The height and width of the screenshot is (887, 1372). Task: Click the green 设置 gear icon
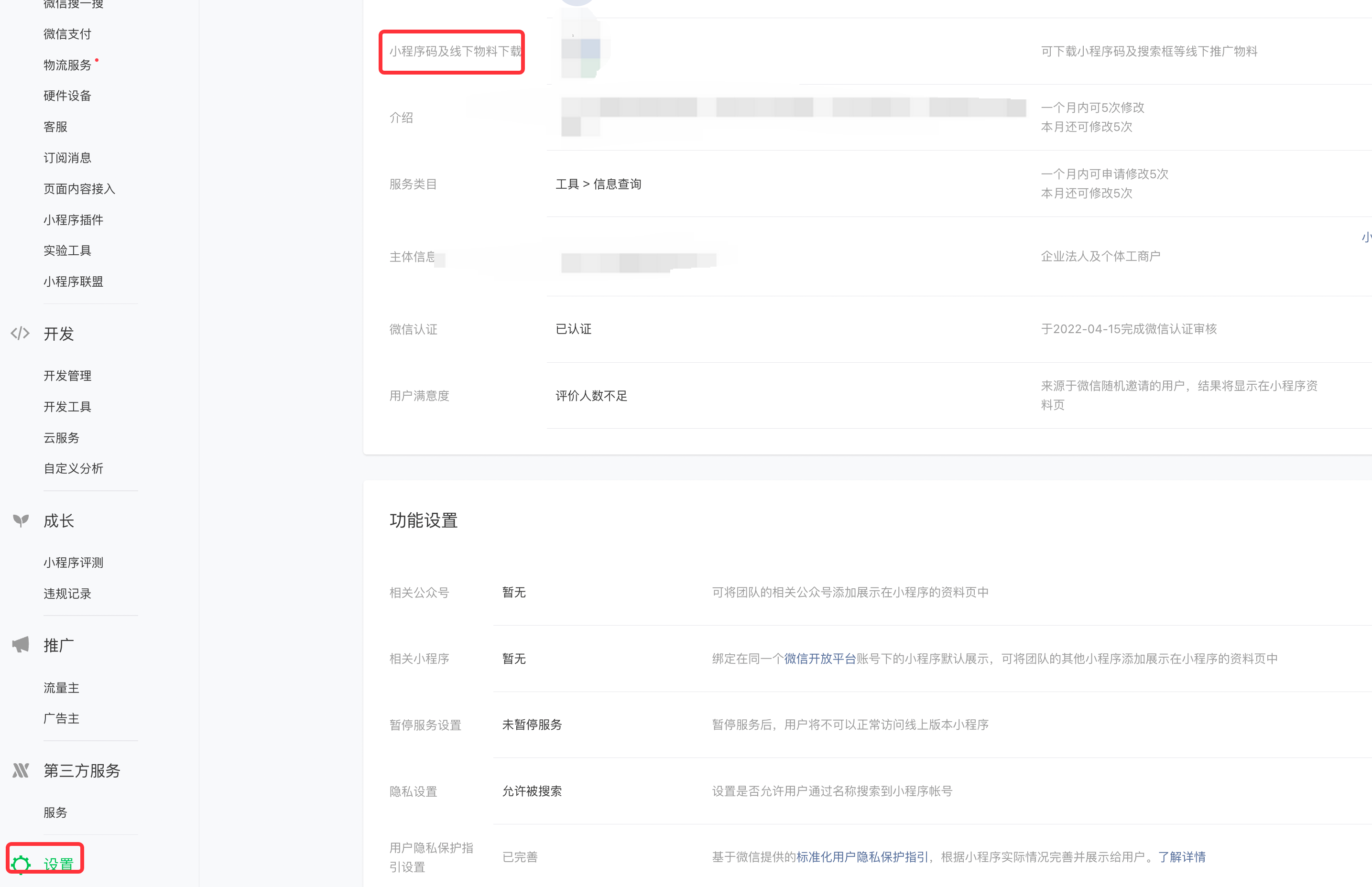coord(21,864)
